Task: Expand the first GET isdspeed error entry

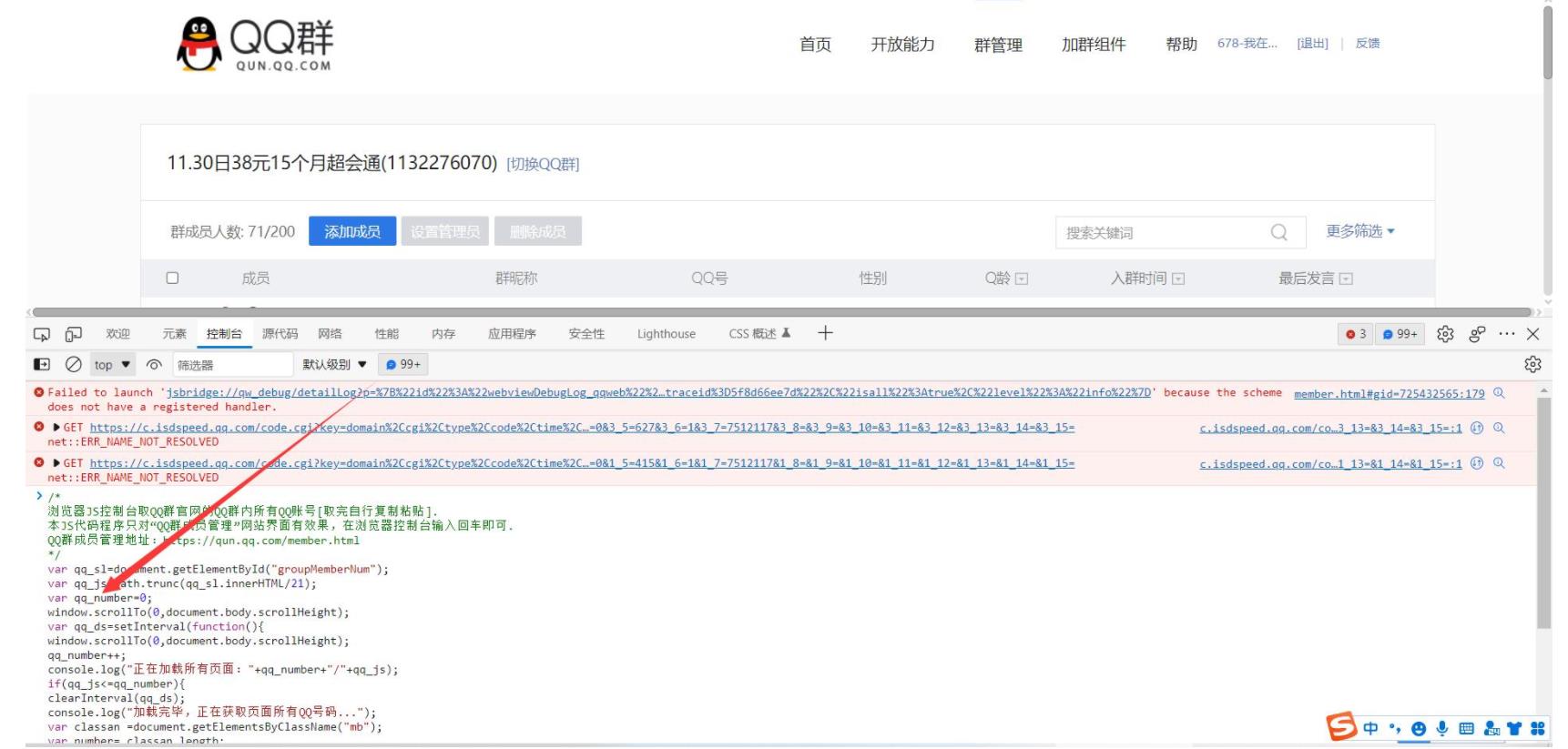Action: (56, 427)
